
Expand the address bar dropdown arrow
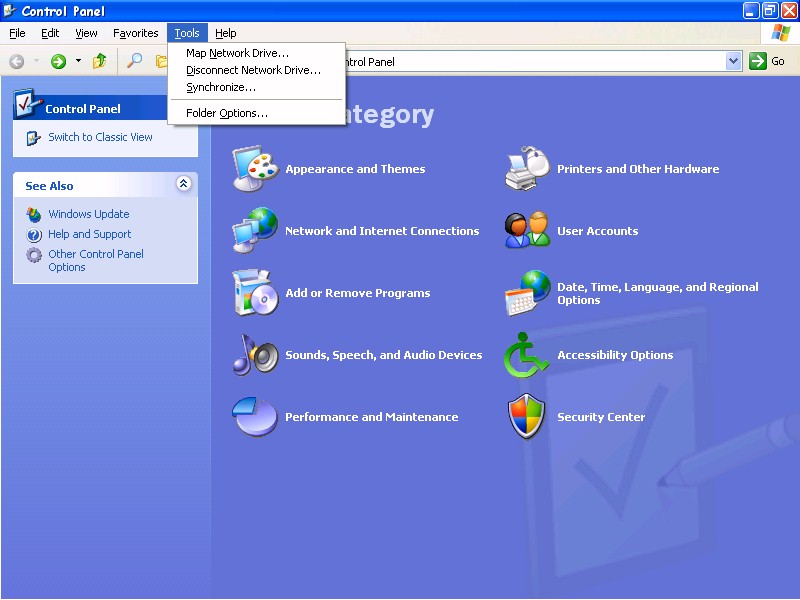coord(733,61)
